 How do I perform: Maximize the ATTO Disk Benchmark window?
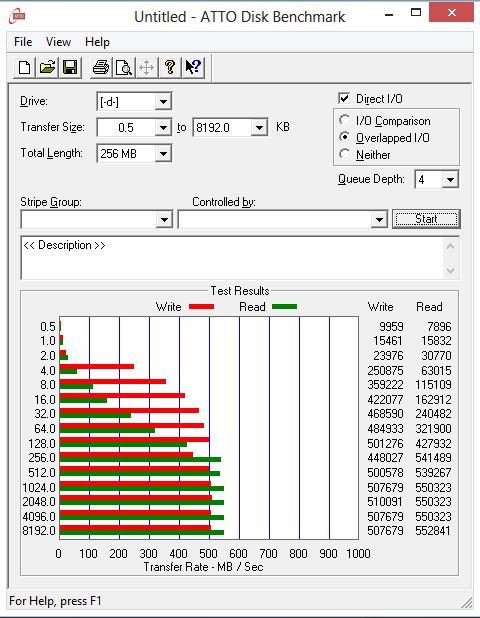[416, 13]
